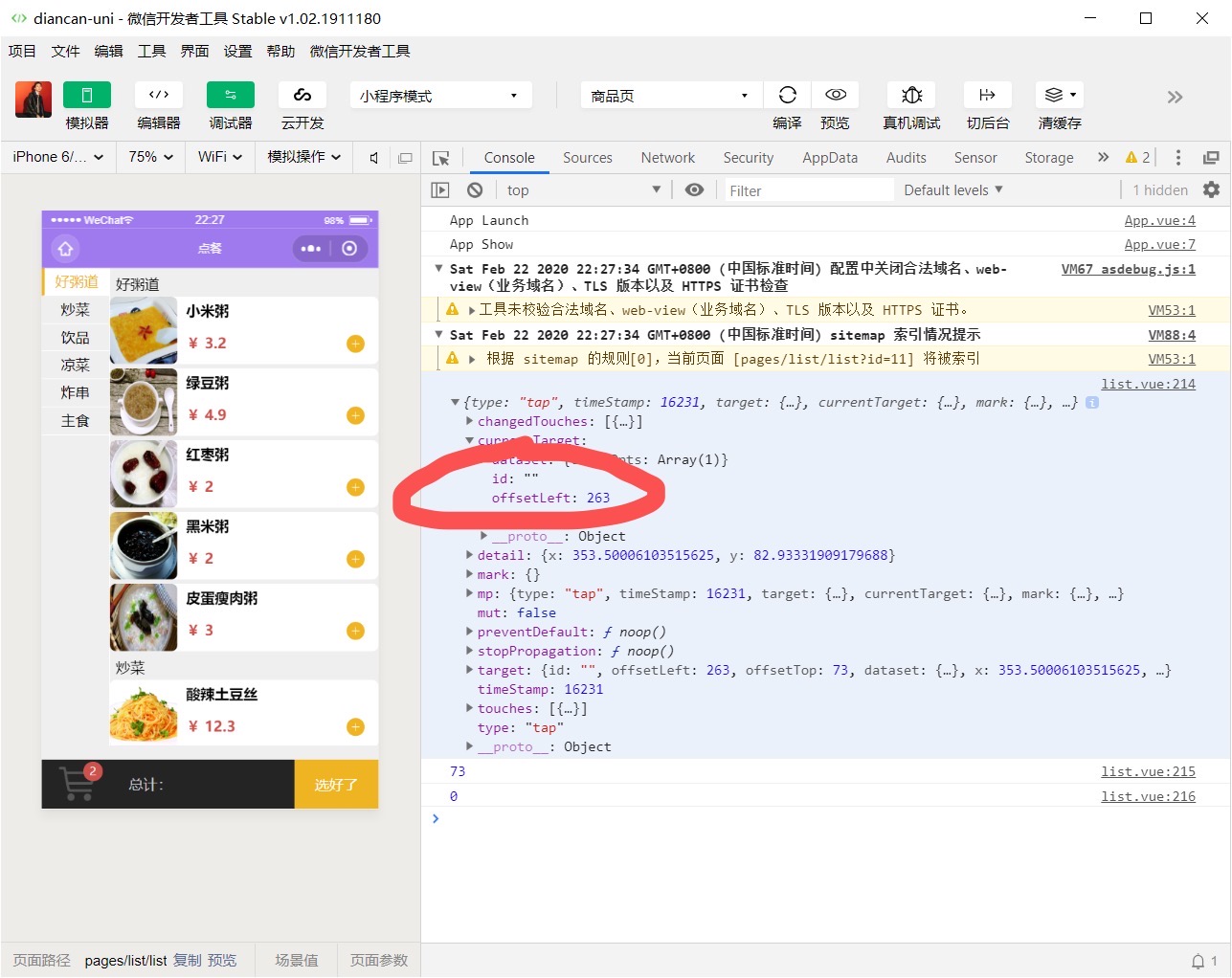Open App.vue:4 source link
Viewport: 1232px width, 978px height.
(x=1159, y=220)
